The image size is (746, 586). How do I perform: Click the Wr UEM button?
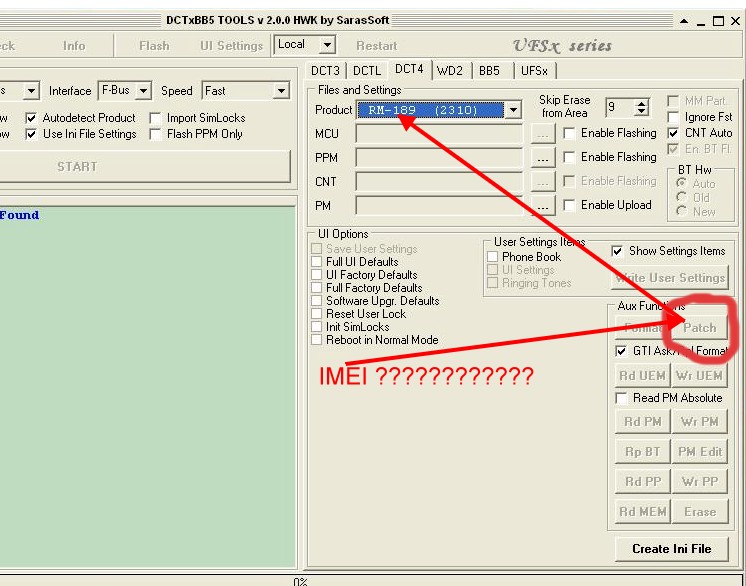(699, 376)
